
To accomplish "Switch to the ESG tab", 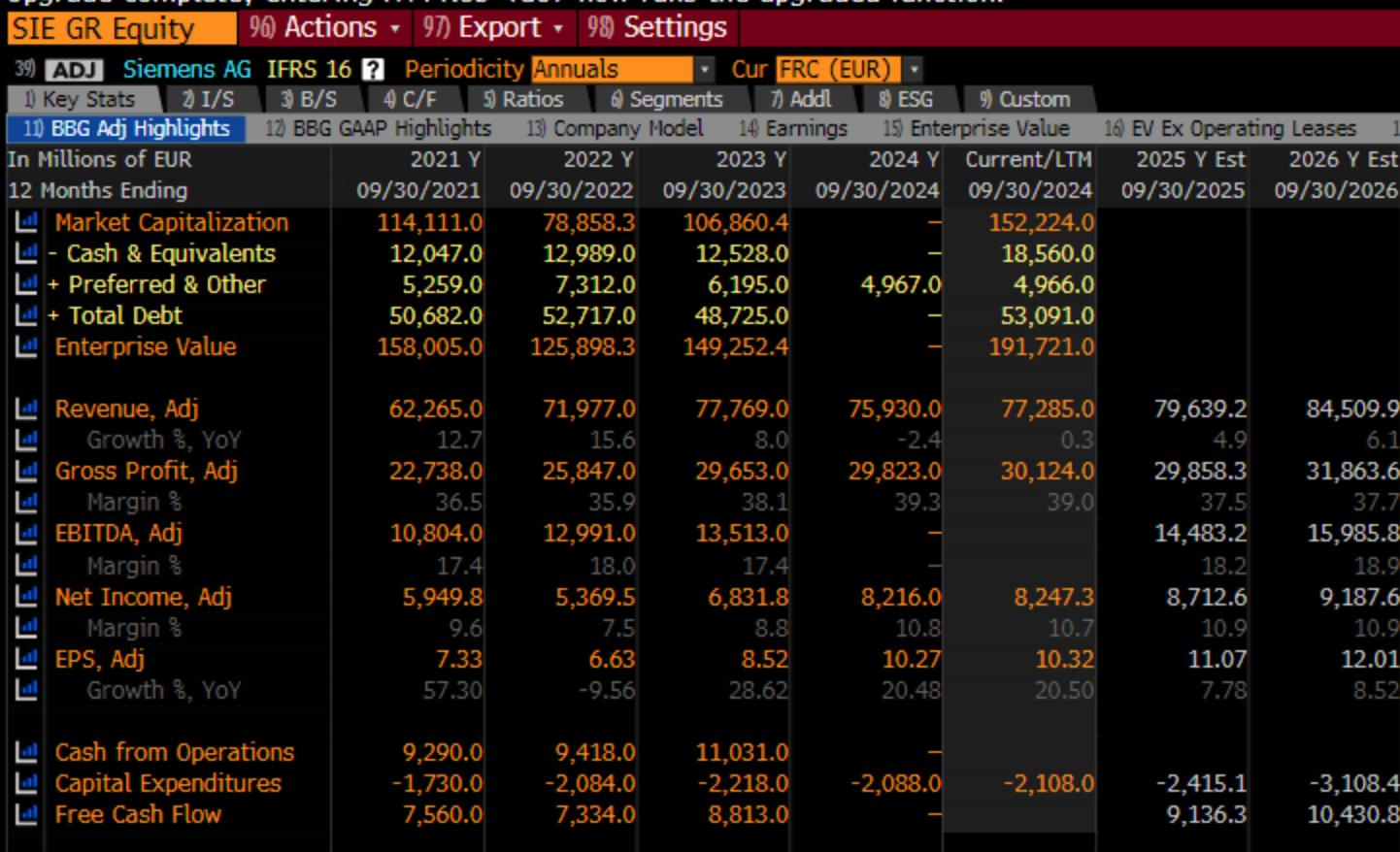I will pos(906,99).
